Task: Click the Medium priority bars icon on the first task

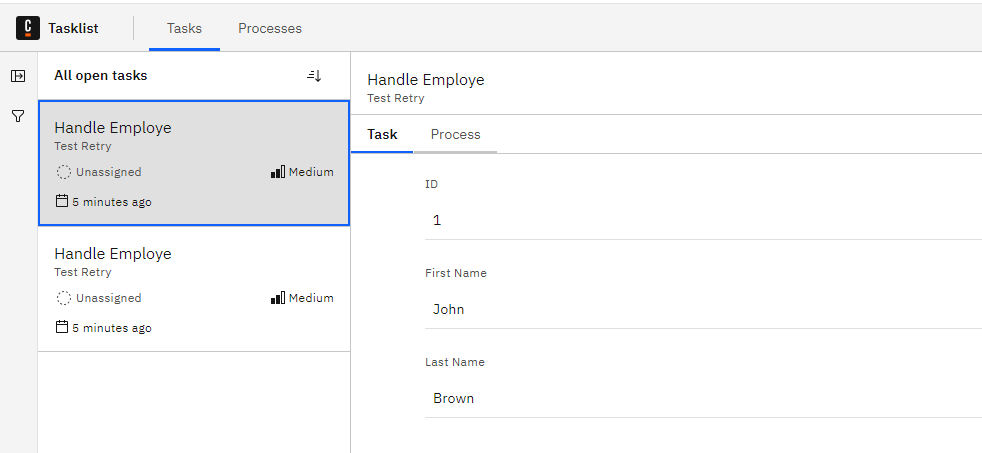Action: 278,172
